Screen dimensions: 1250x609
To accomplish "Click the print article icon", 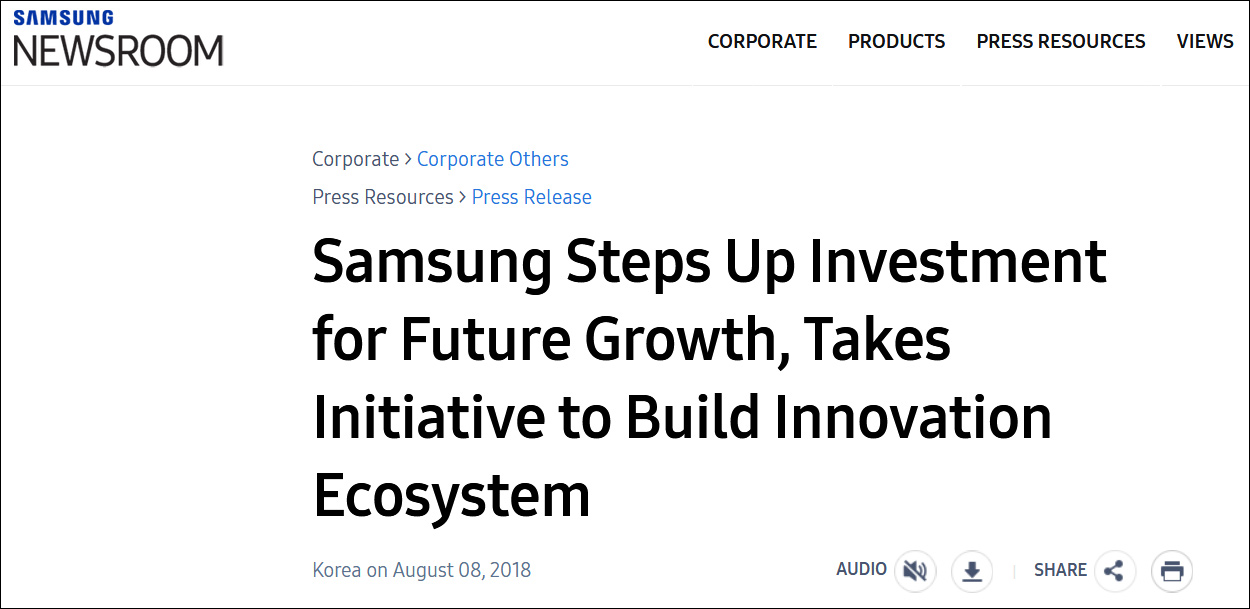I will [1172, 571].
